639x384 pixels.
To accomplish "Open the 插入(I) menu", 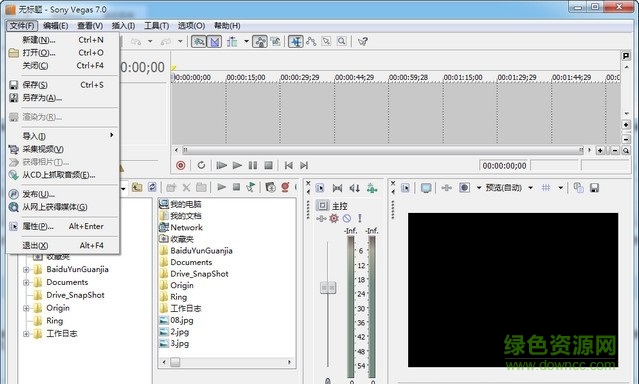I will (x=123, y=26).
